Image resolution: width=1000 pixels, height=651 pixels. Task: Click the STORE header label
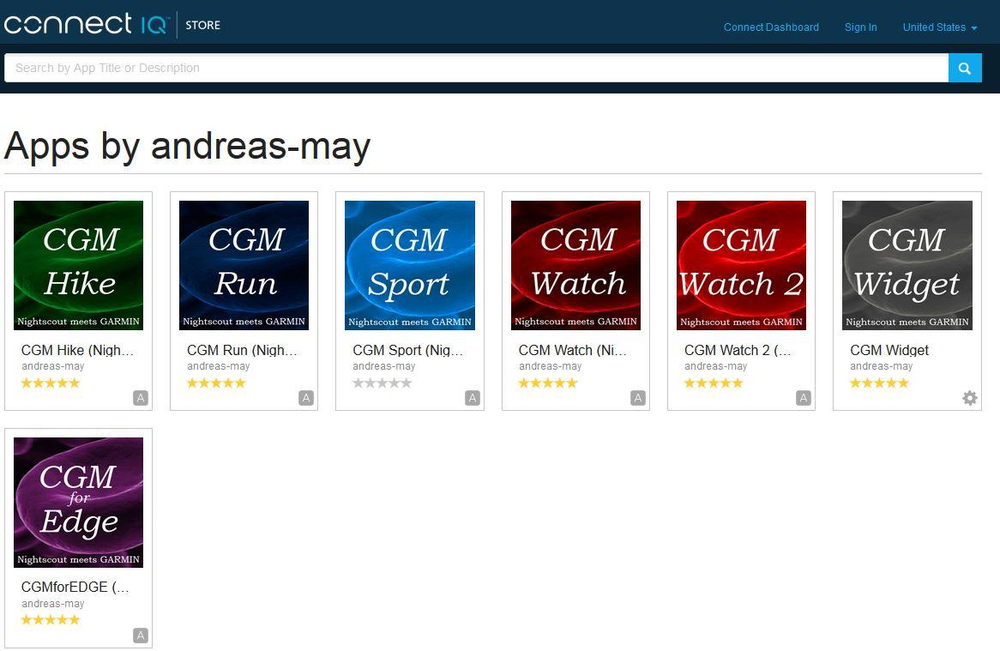[x=203, y=25]
